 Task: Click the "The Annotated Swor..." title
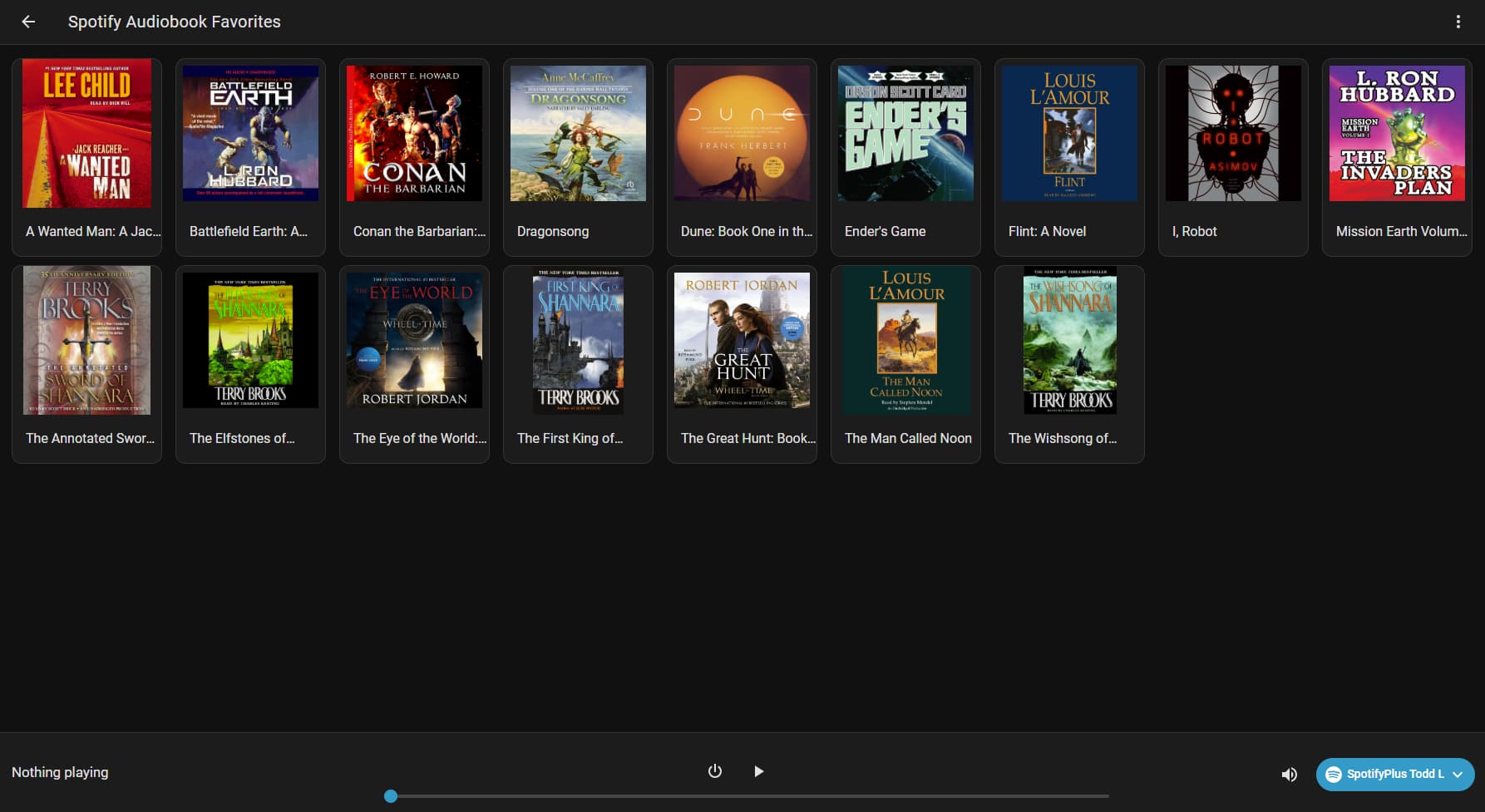tap(90, 438)
